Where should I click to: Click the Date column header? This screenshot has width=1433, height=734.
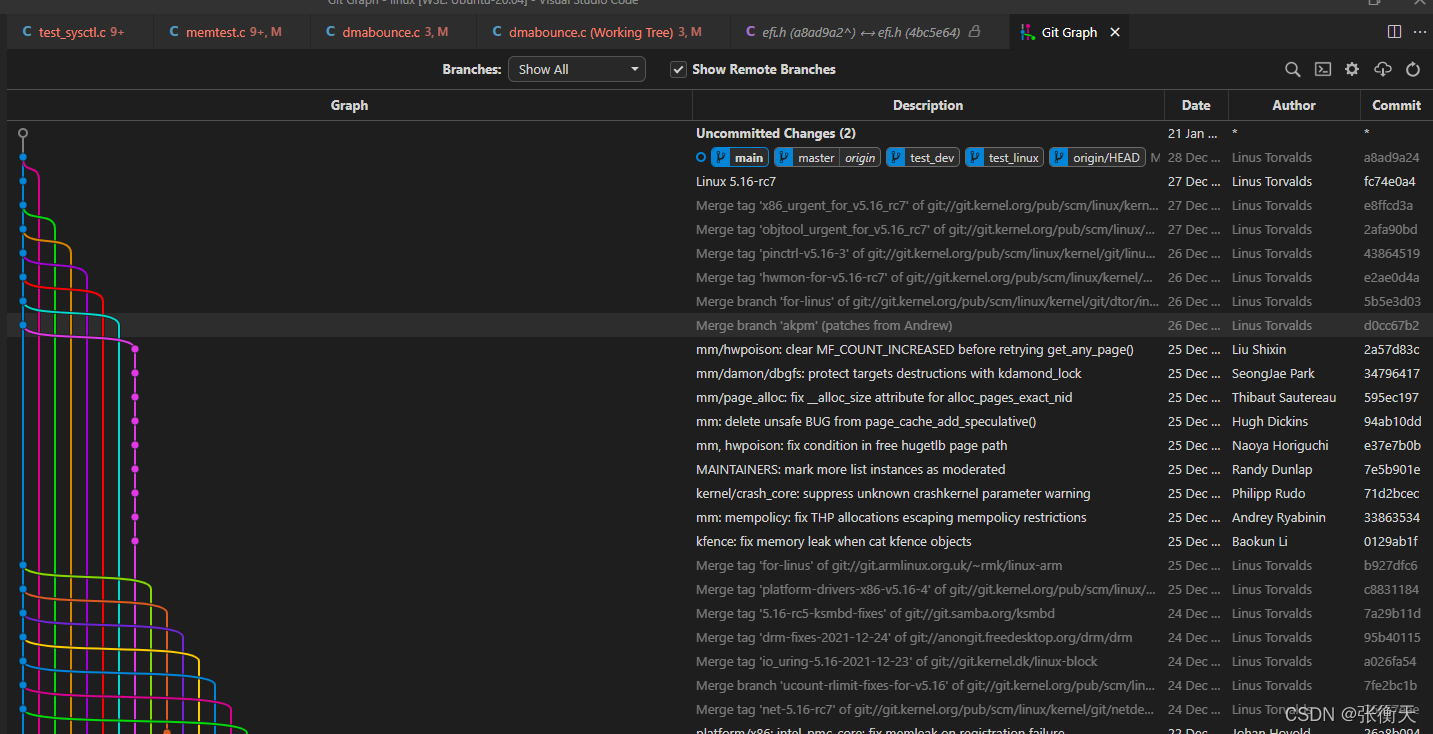(1196, 105)
